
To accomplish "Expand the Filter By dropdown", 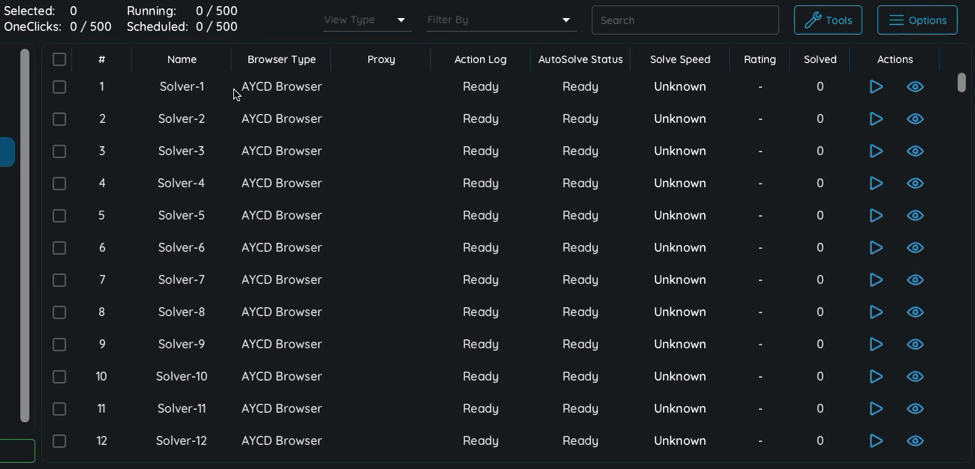I will (500, 20).
